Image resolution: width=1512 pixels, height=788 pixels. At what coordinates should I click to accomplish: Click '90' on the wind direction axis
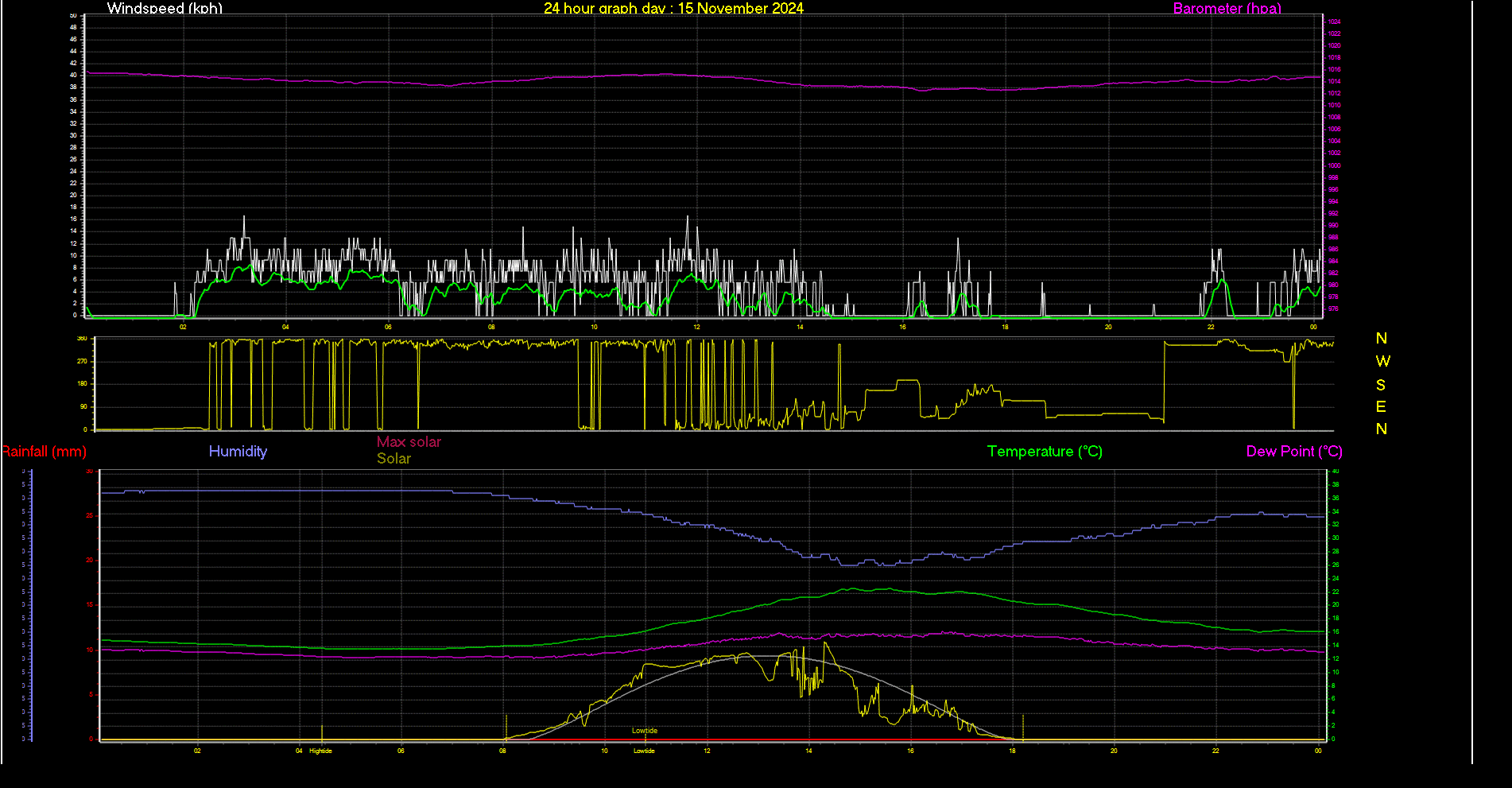point(83,406)
